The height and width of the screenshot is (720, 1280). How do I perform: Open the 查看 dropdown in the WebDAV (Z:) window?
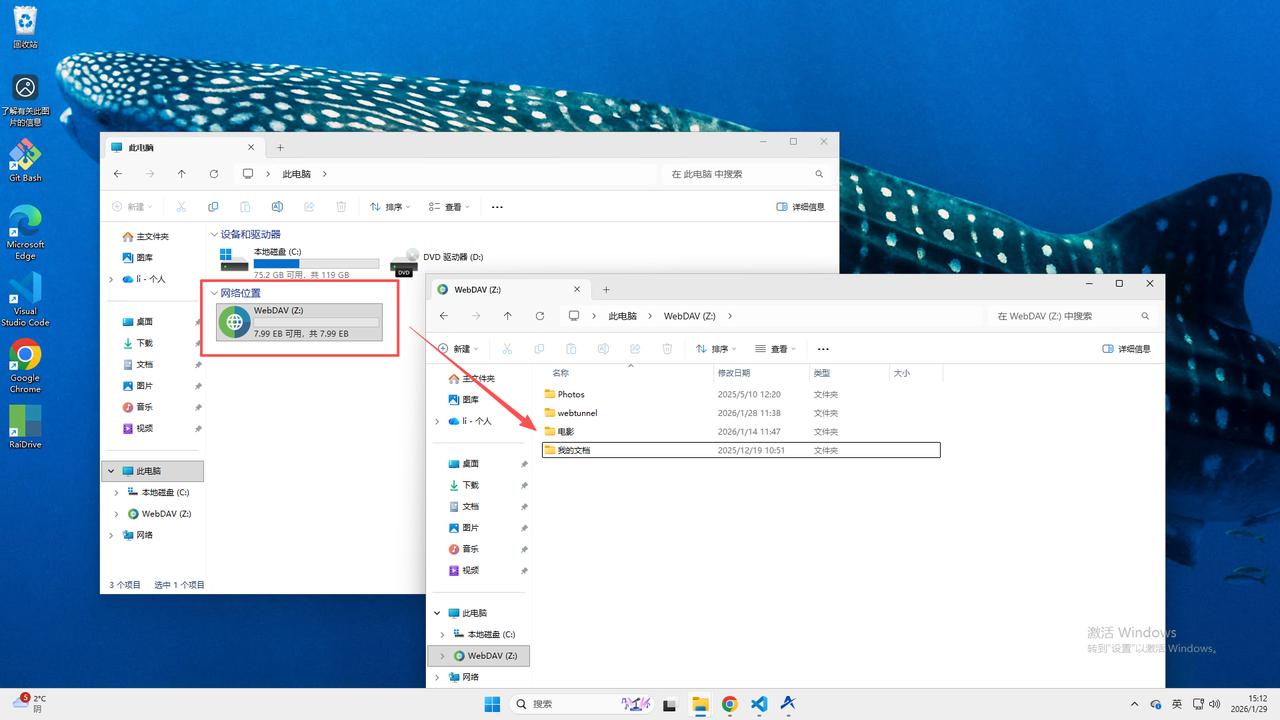[x=775, y=349]
